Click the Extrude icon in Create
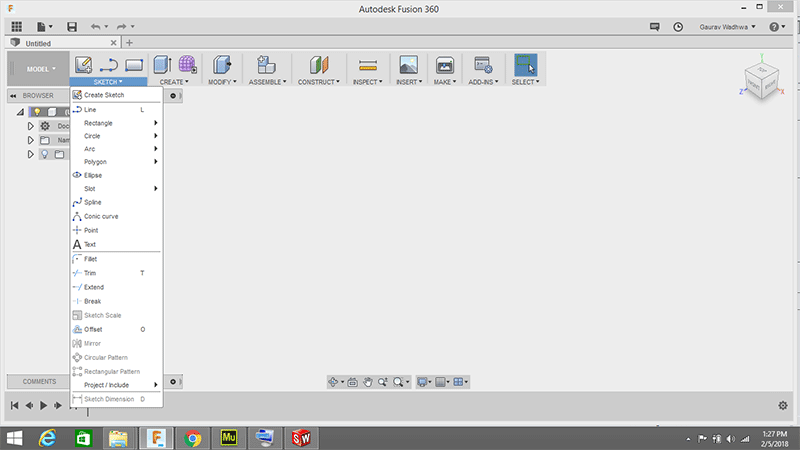800x450 pixels. pos(163,65)
